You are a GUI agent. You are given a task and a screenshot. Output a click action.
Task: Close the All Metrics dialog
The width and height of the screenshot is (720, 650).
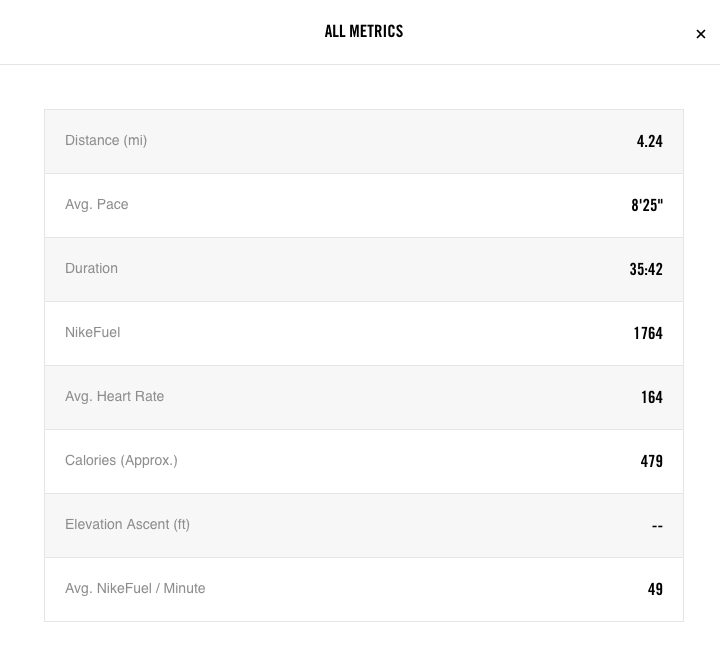(700, 34)
